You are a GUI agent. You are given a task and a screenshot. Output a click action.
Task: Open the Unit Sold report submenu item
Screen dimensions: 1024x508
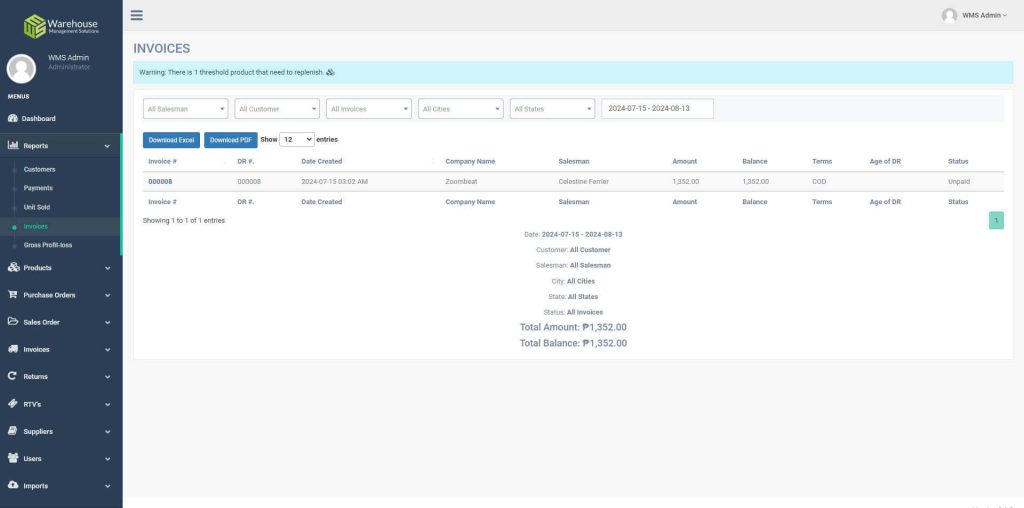point(37,207)
